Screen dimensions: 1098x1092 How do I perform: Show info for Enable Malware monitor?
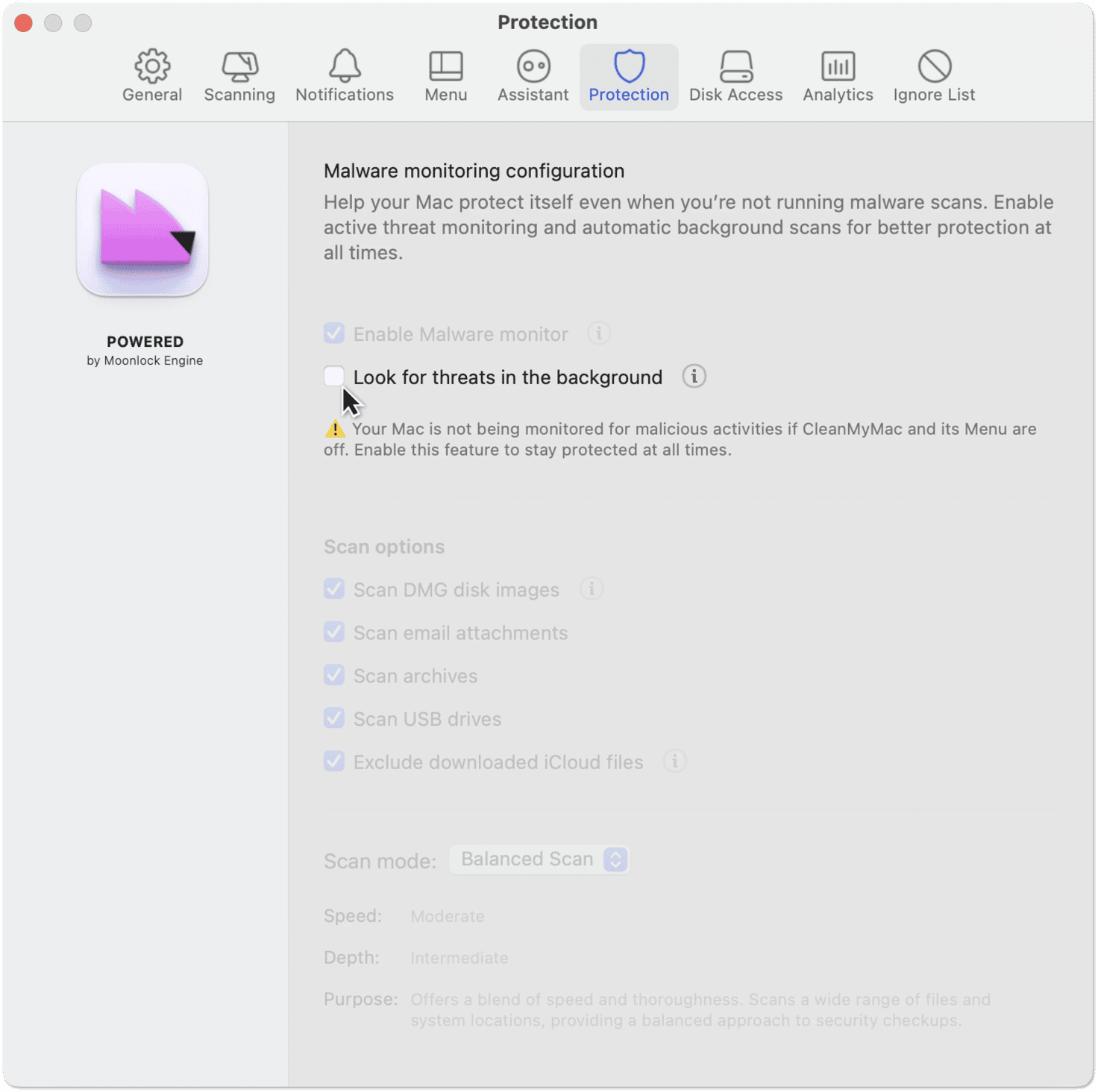click(x=599, y=333)
